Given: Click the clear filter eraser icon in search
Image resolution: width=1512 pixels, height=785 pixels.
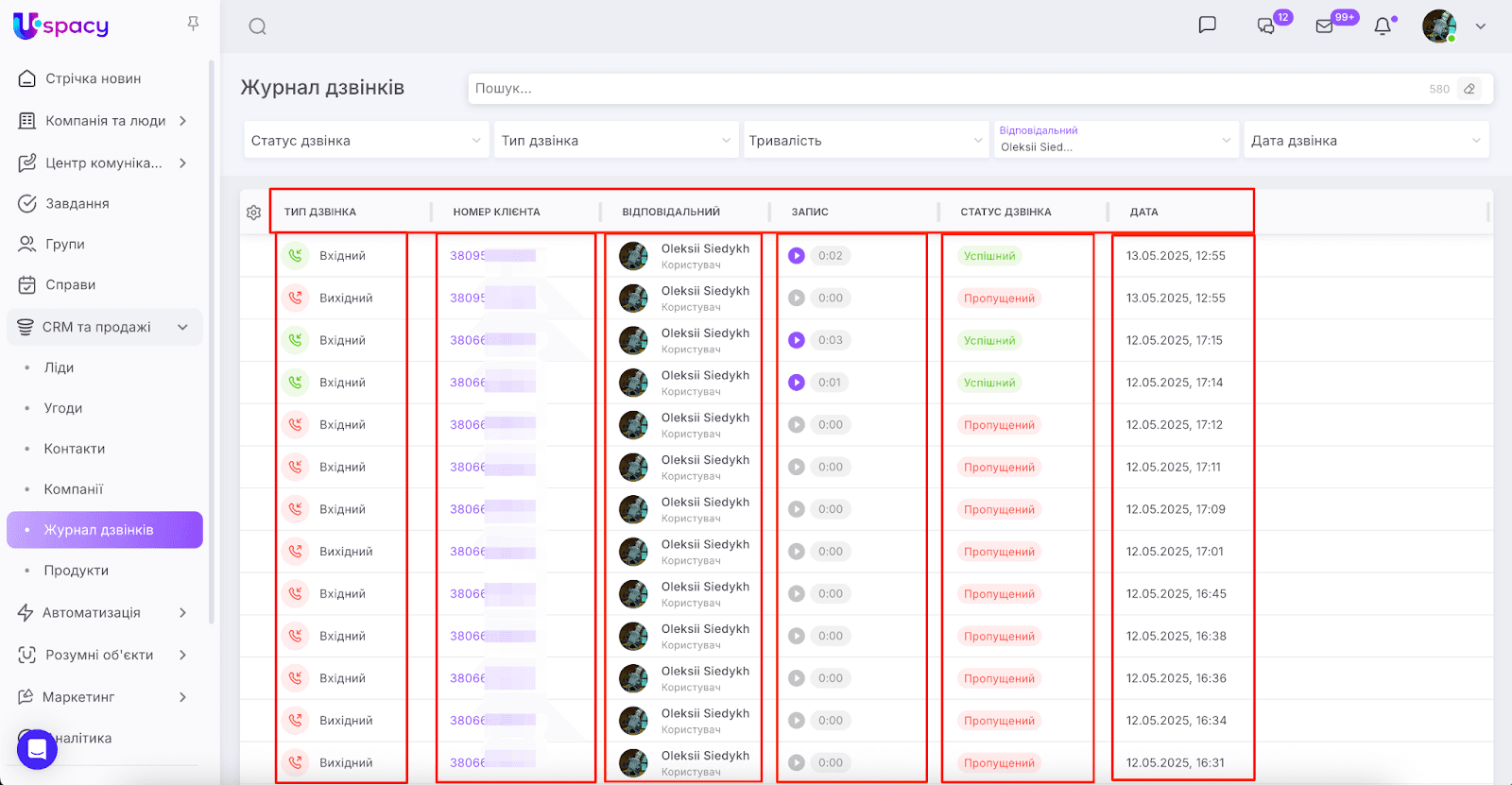Looking at the screenshot, I should [1469, 89].
